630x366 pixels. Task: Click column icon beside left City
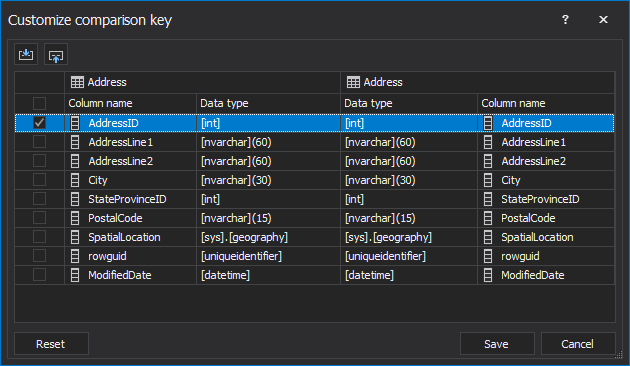75,180
